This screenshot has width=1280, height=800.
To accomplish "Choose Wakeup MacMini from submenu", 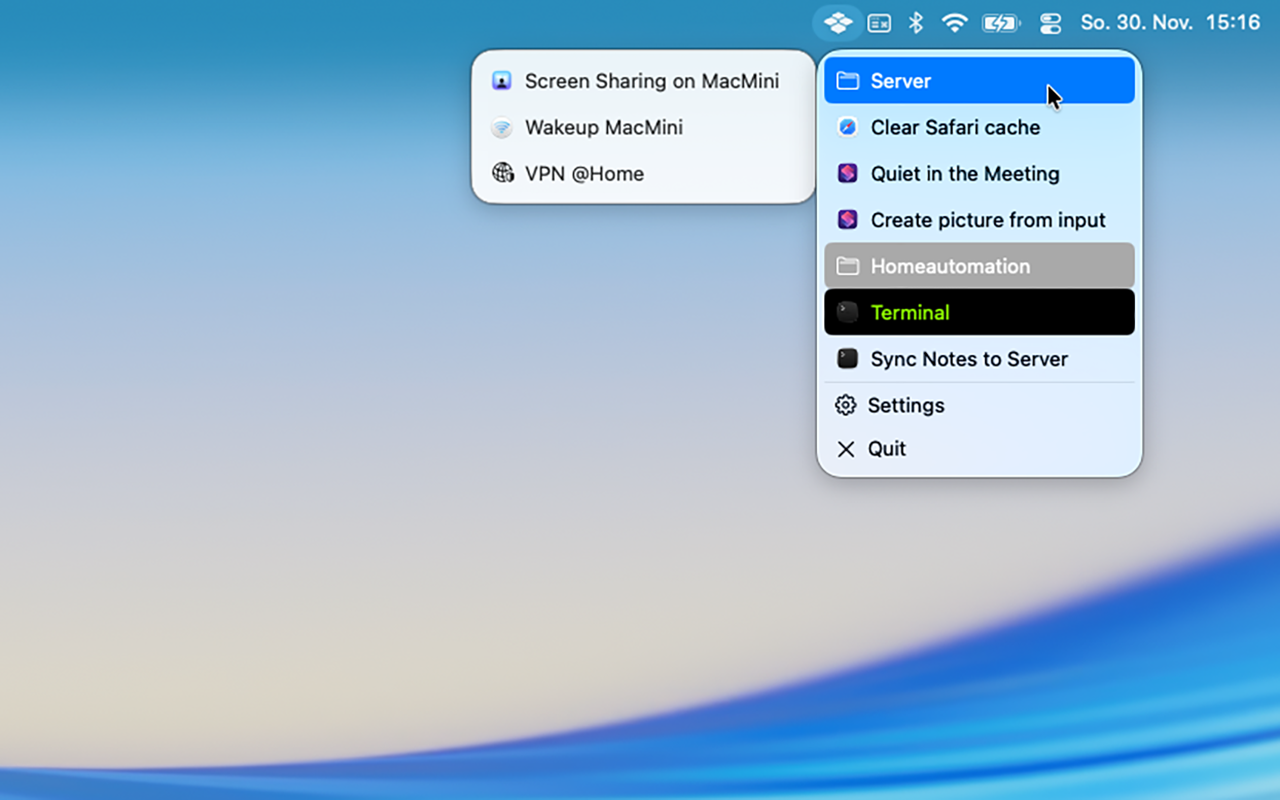I will coord(603,127).
